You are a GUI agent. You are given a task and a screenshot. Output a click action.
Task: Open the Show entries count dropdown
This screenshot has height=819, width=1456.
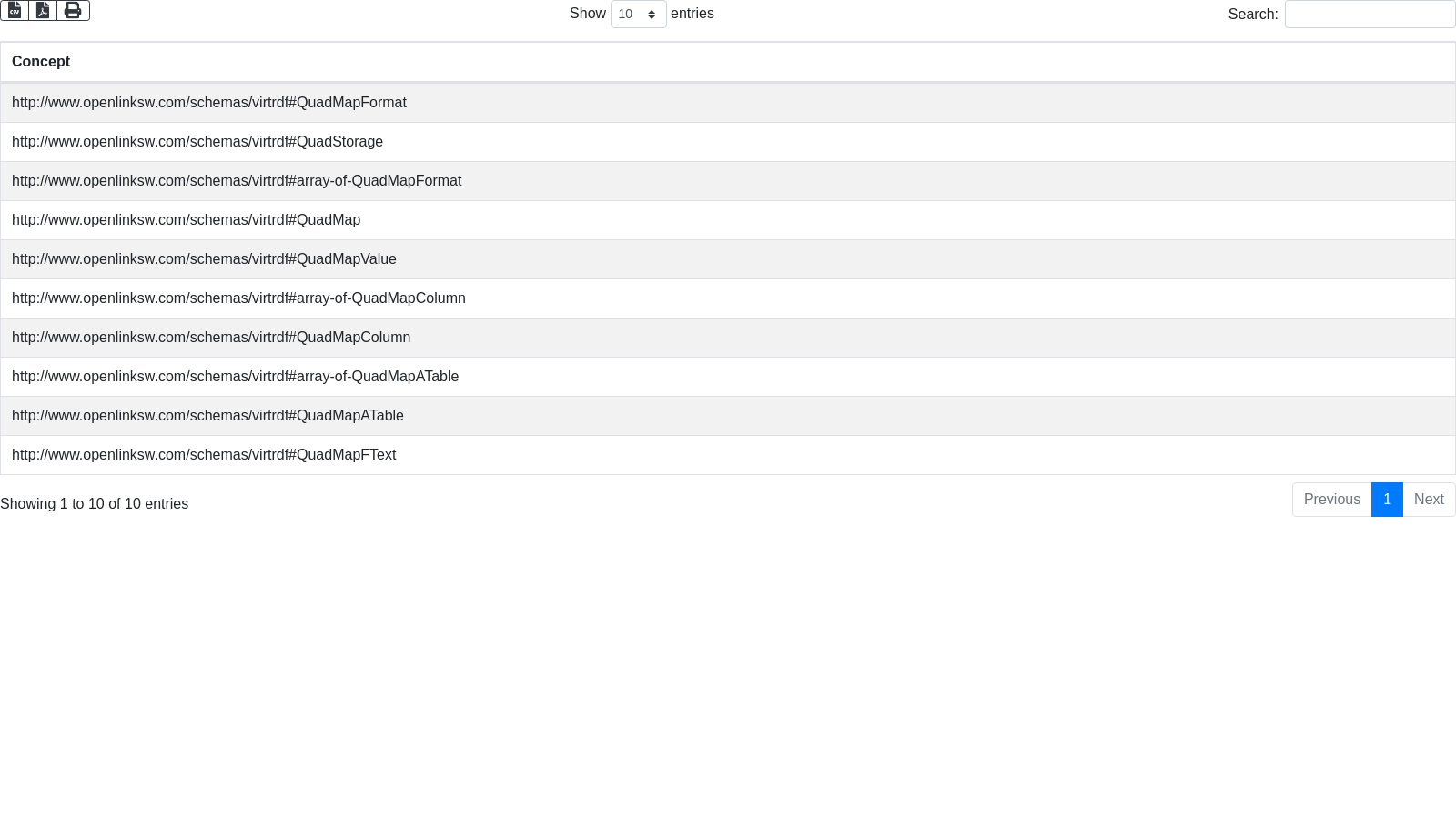click(638, 15)
